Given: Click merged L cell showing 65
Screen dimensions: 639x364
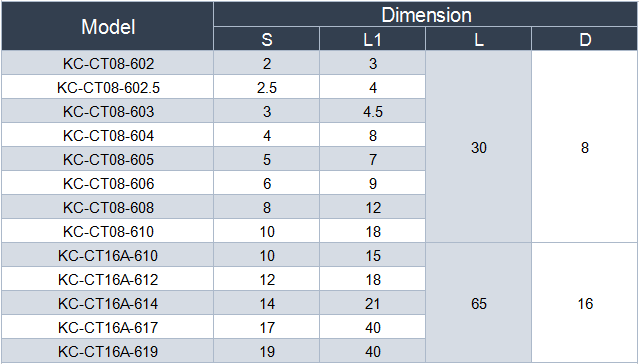Looking at the screenshot, I should (478, 303).
